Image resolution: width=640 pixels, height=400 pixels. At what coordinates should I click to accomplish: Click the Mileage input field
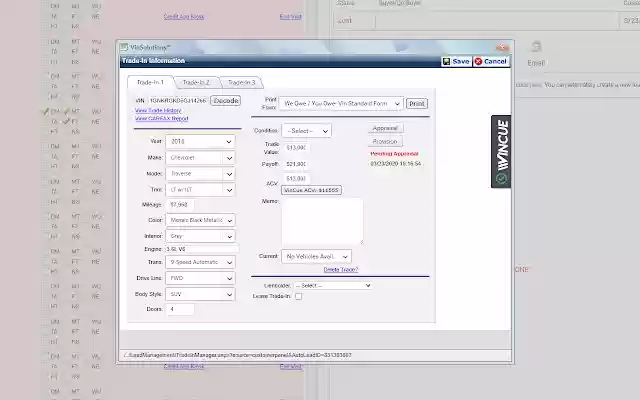[x=180, y=204]
